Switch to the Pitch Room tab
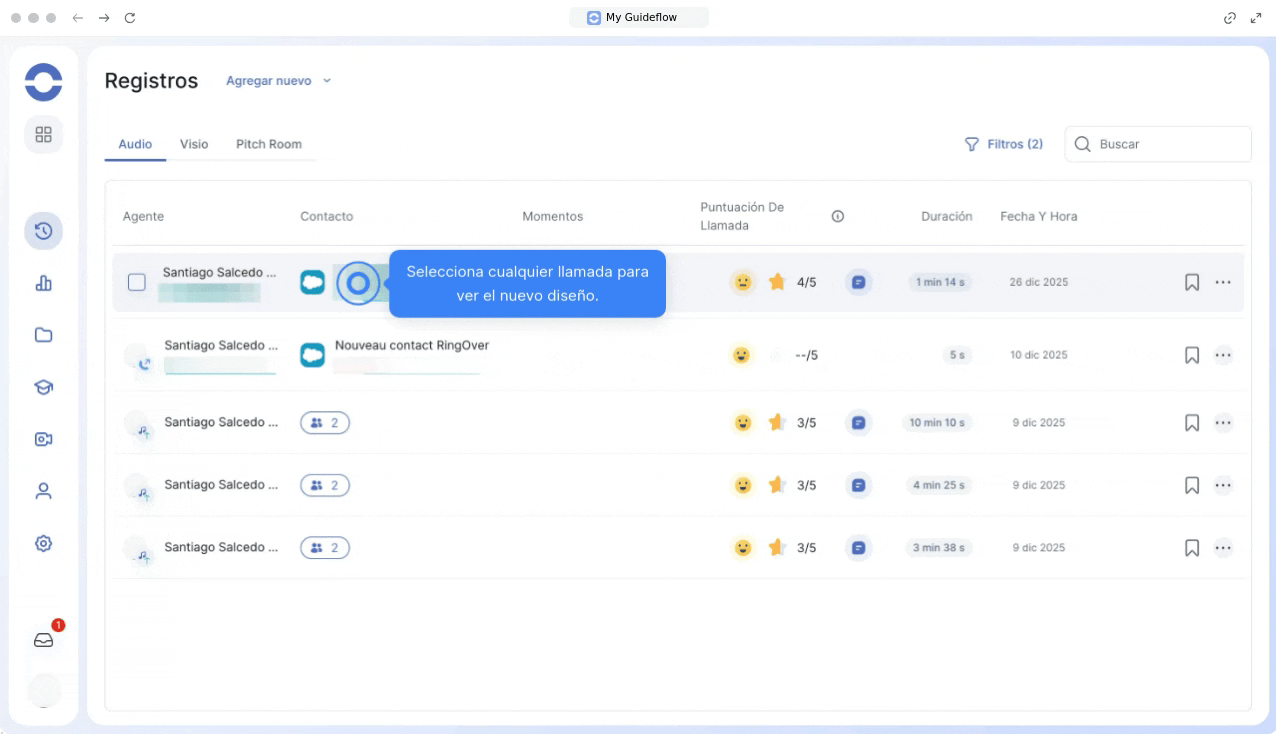Viewport: 1276px width, 734px height. pyautogui.click(x=268, y=144)
